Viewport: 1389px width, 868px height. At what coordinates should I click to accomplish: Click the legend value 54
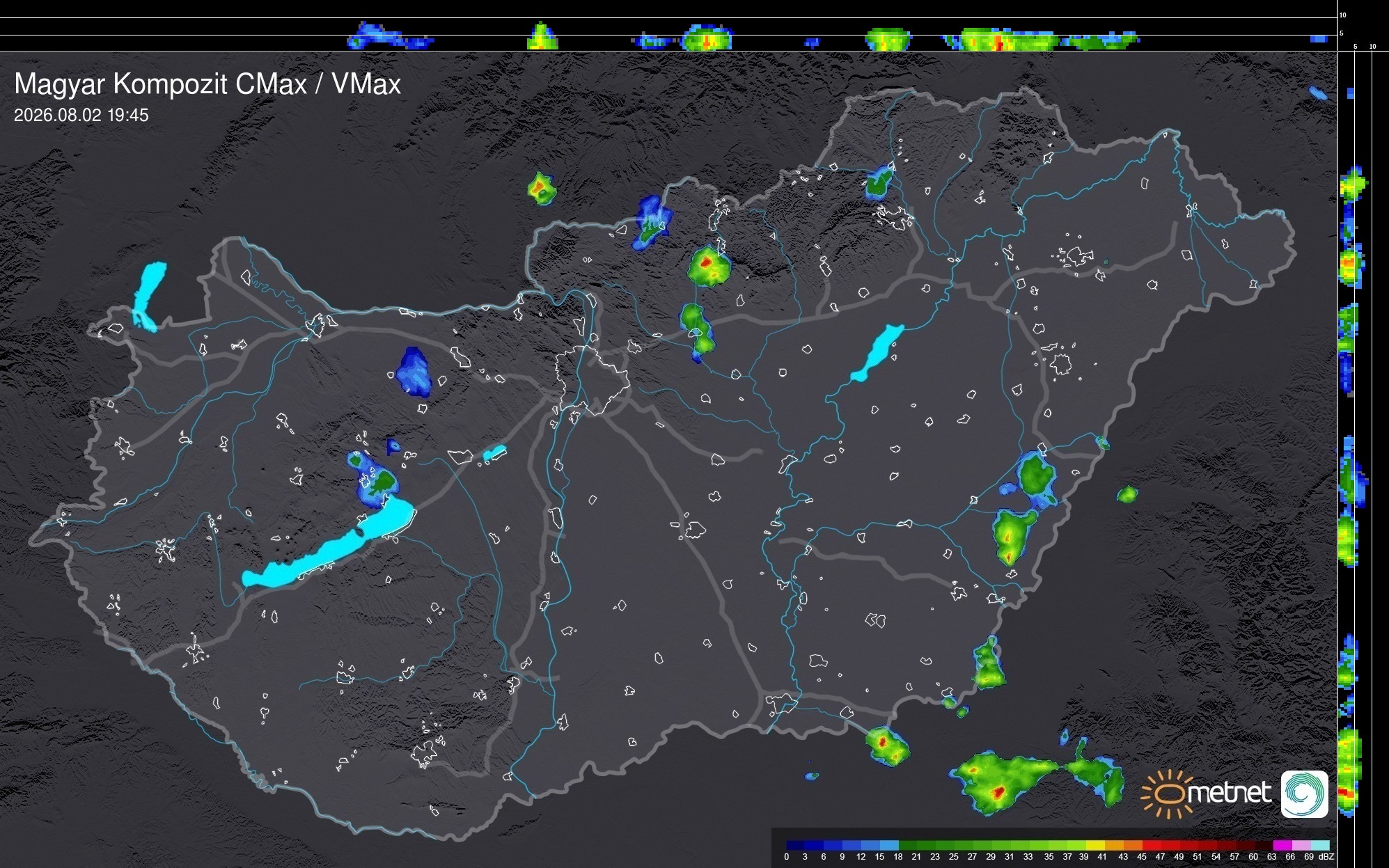pyautogui.click(x=1216, y=857)
